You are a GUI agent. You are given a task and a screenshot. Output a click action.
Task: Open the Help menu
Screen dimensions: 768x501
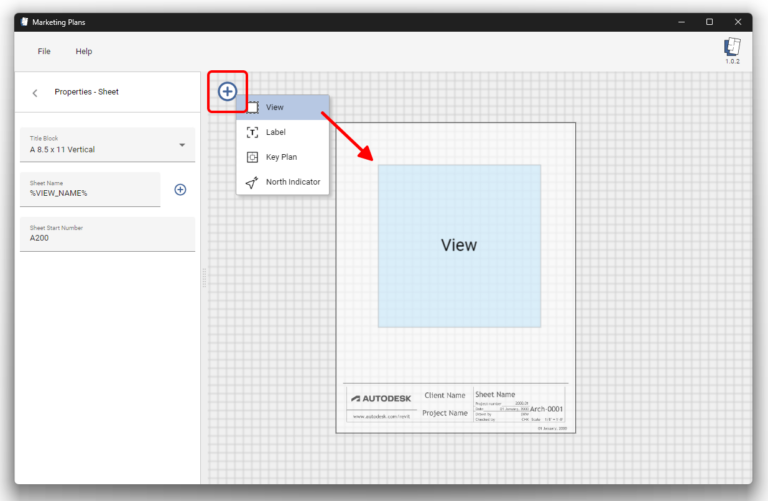click(84, 51)
